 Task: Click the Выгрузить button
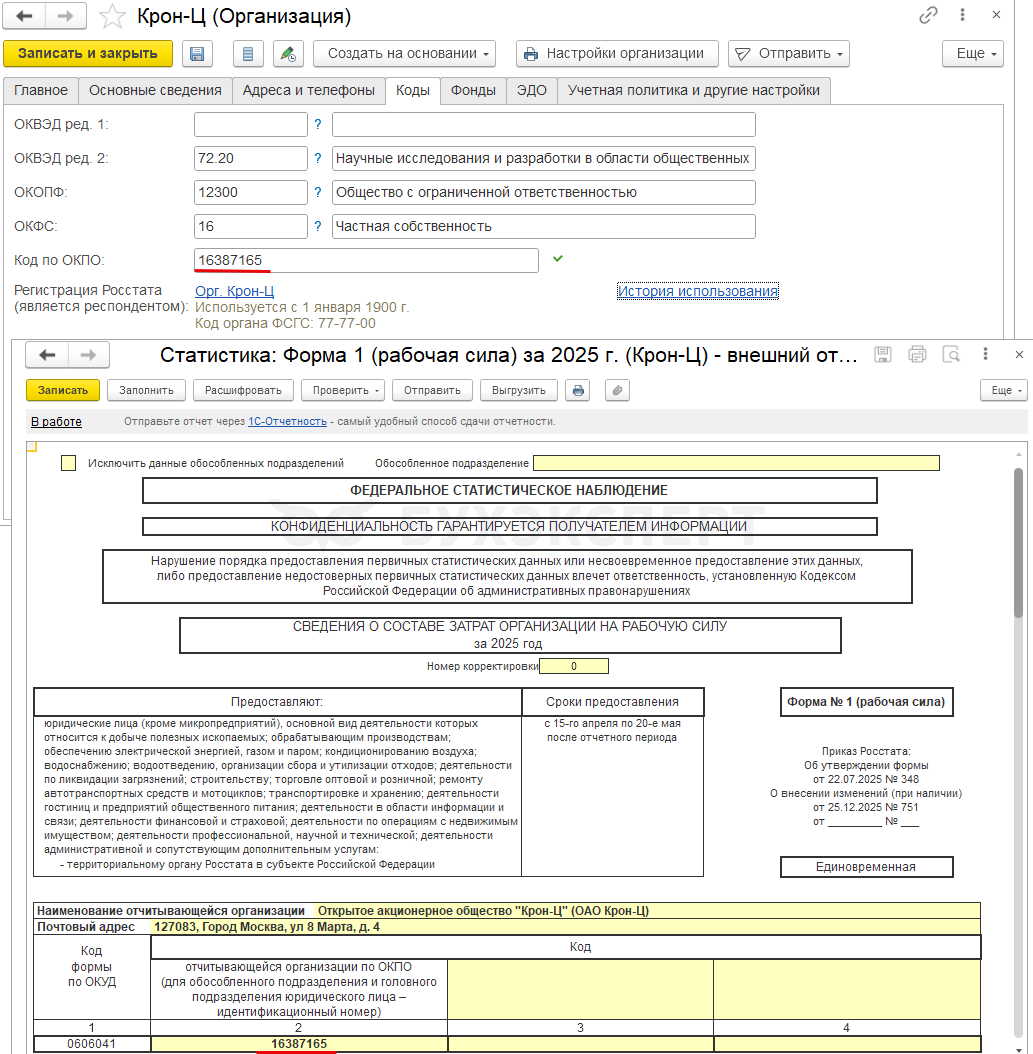tap(519, 391)
